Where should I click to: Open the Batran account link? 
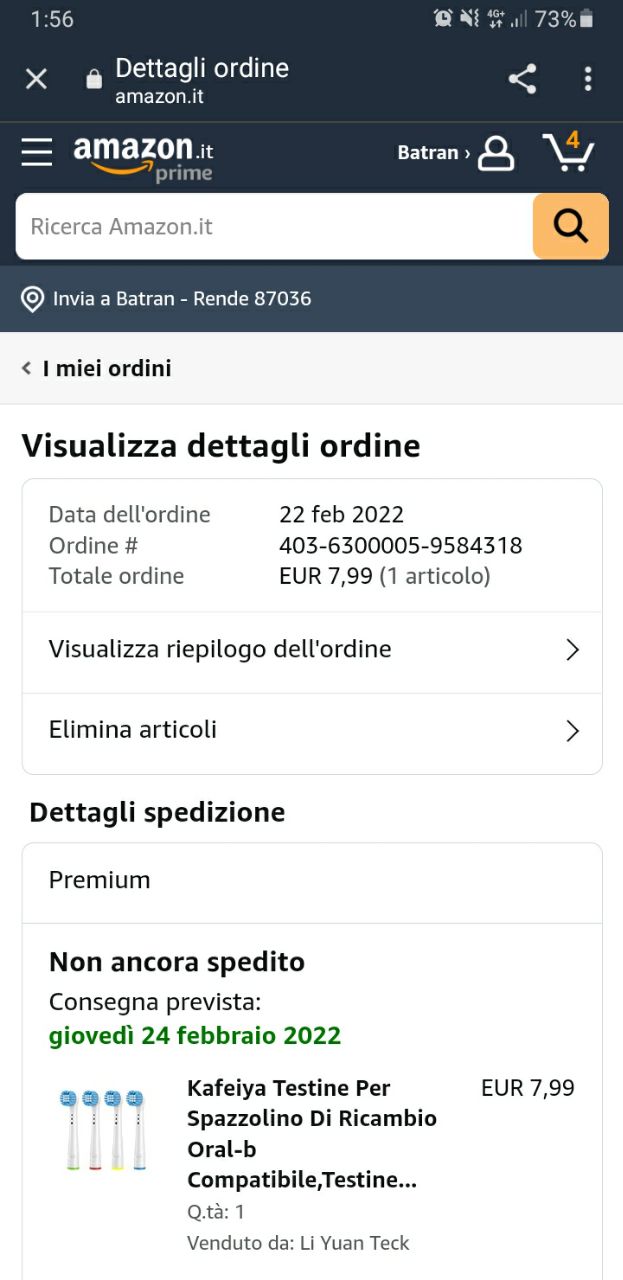tap(433, 153)
